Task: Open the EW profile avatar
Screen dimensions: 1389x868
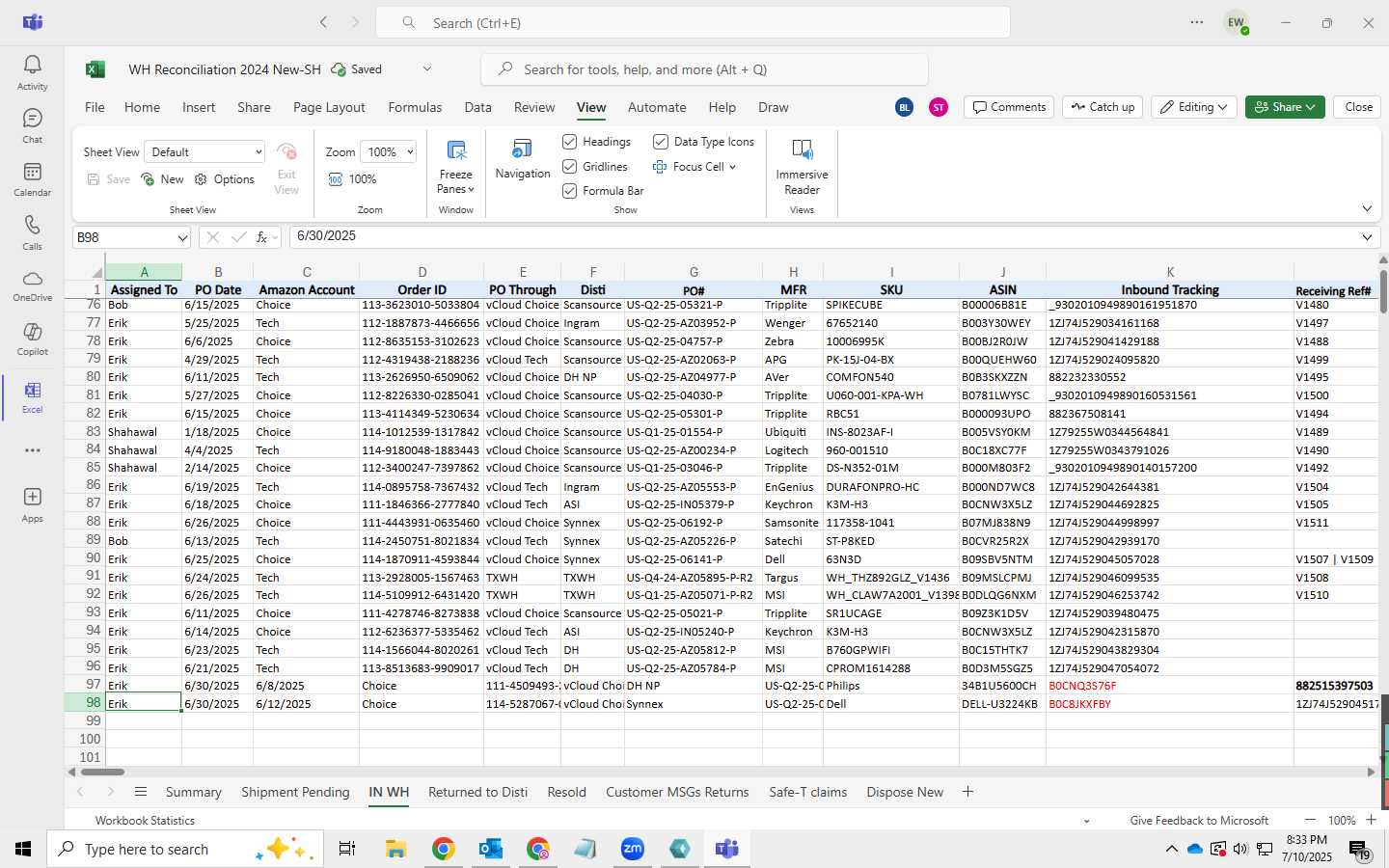Action: point(1237,22)
